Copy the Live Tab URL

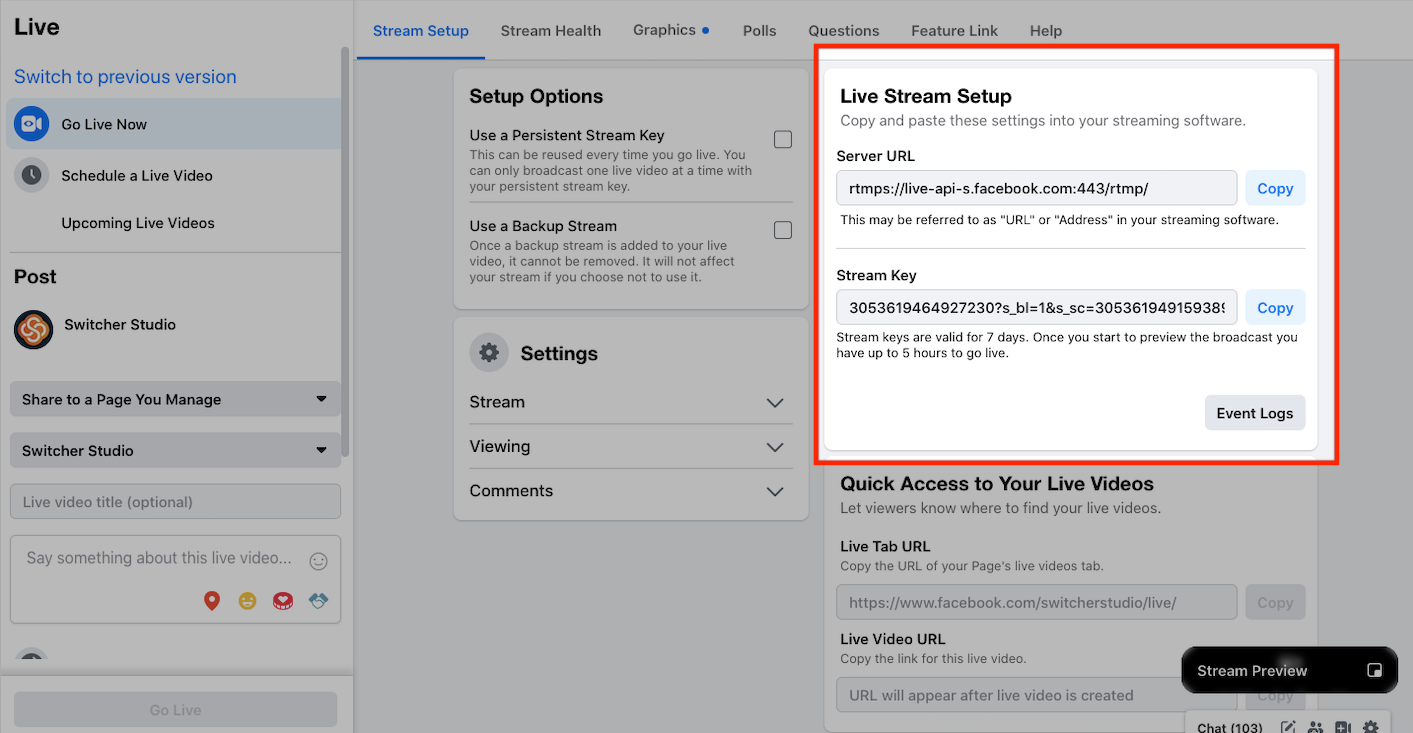coord(1275,603)
